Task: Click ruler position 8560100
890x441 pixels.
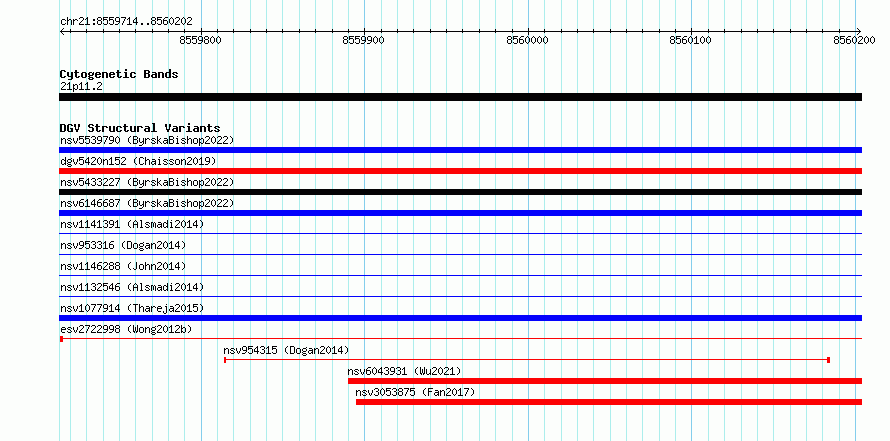Action: coord(691,40)
